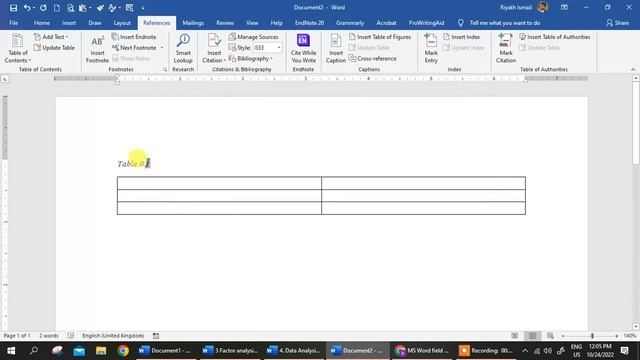This screenshot has height=360, width=640.
Task: Switch to the Home tab
Action: (x=42, y=23)
